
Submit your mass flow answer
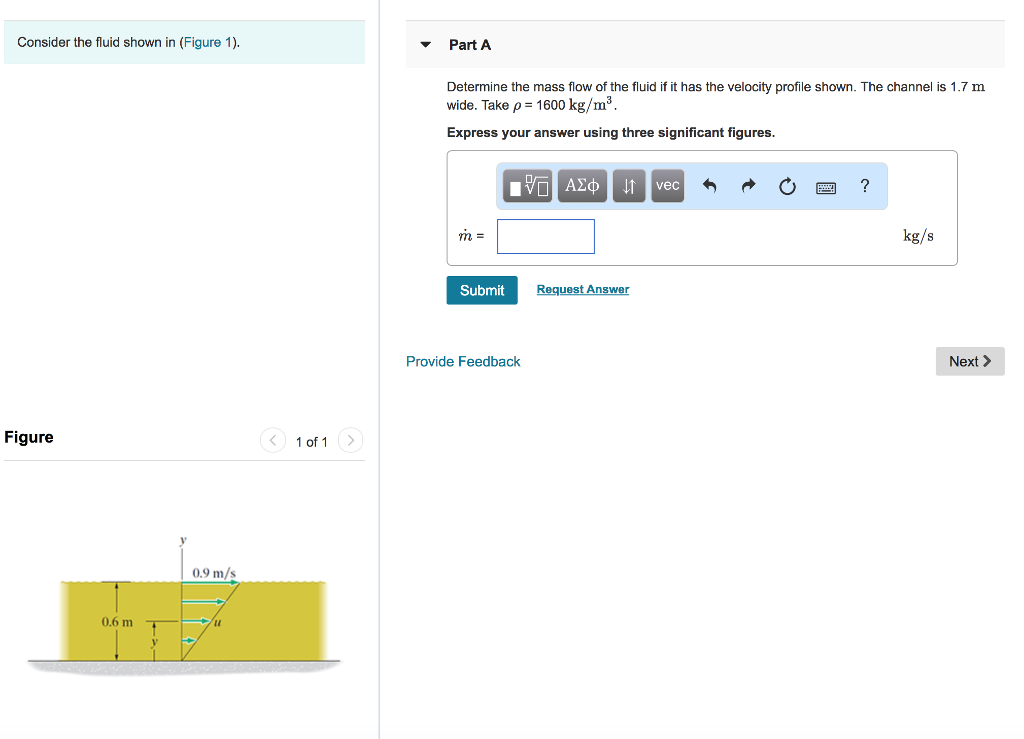click(482, 290)
